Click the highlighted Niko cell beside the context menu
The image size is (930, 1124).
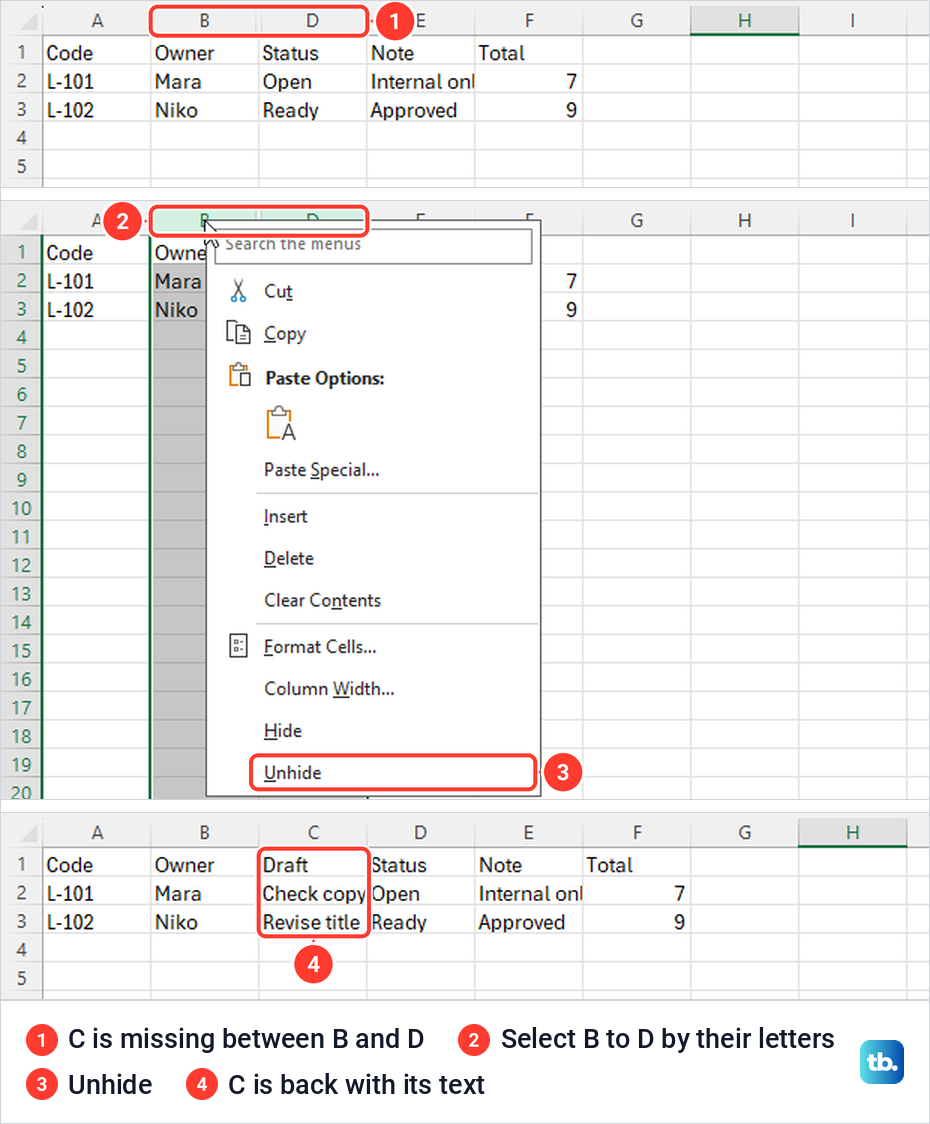click(x=179, y=310)
